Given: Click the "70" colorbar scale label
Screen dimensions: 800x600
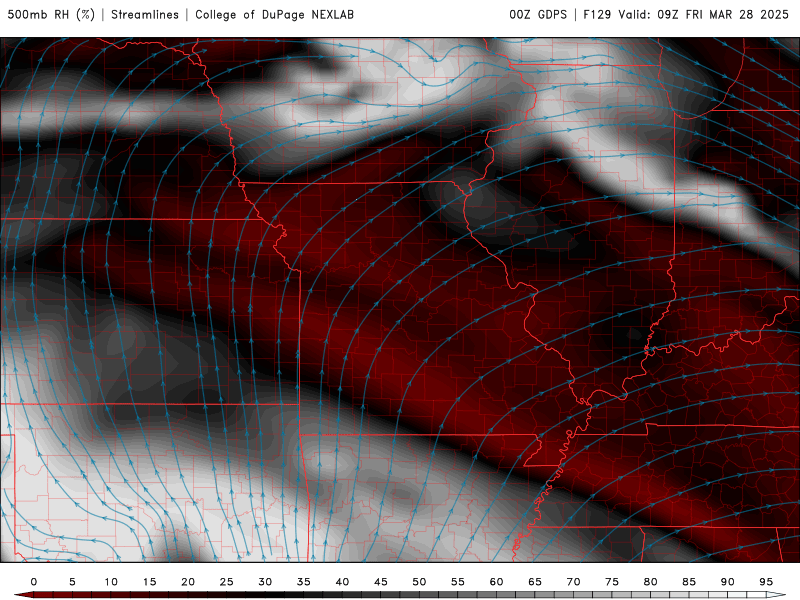Looking at the screenshot, I should point(573,582).
